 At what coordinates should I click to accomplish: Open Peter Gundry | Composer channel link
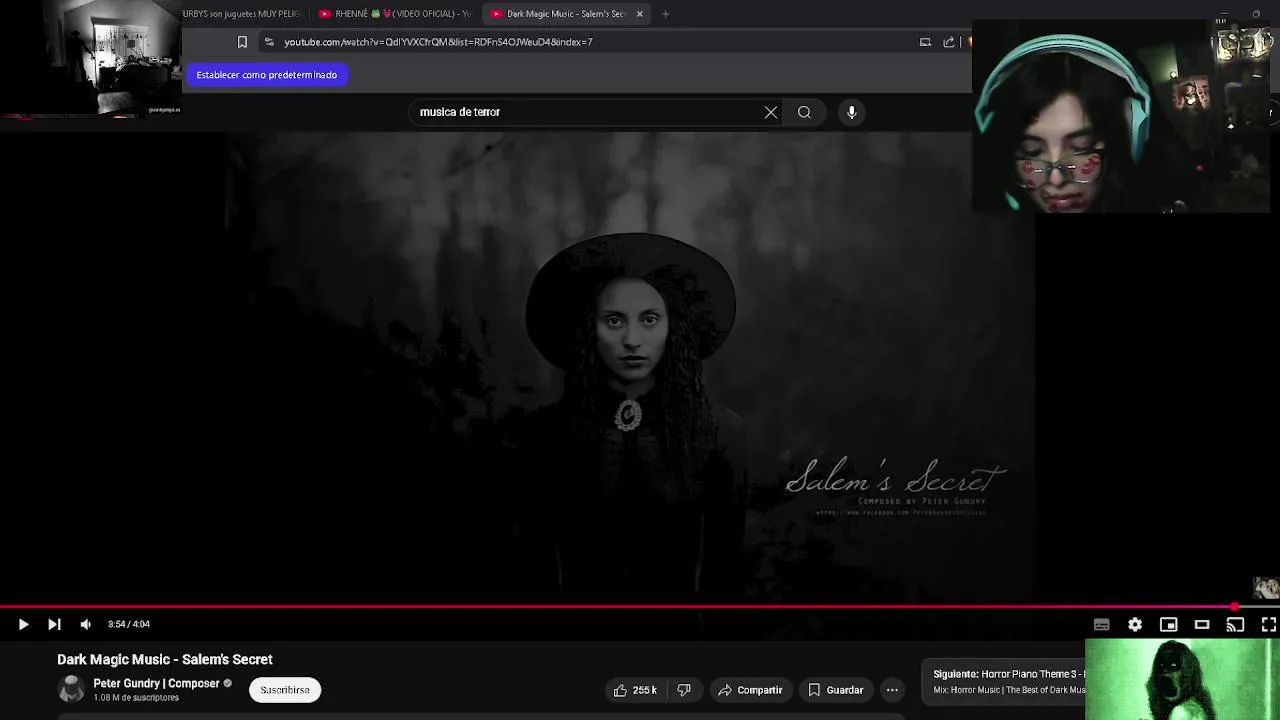[156, 683]
